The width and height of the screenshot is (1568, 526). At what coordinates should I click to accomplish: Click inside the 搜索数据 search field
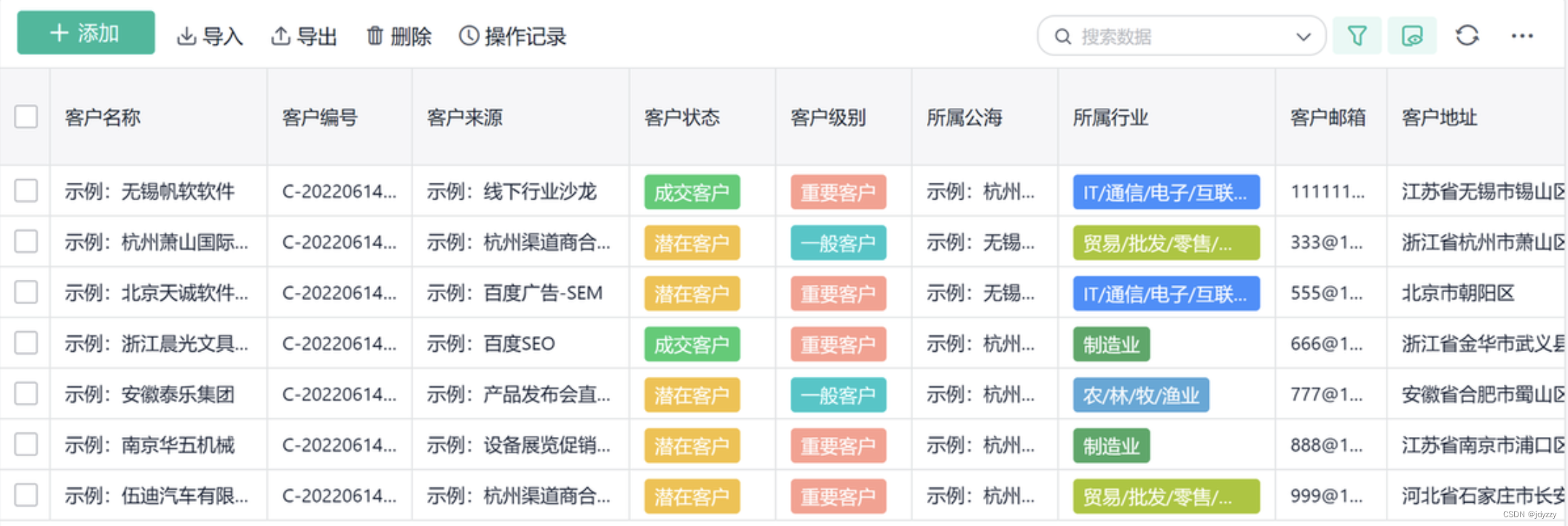click(1182, 36)
